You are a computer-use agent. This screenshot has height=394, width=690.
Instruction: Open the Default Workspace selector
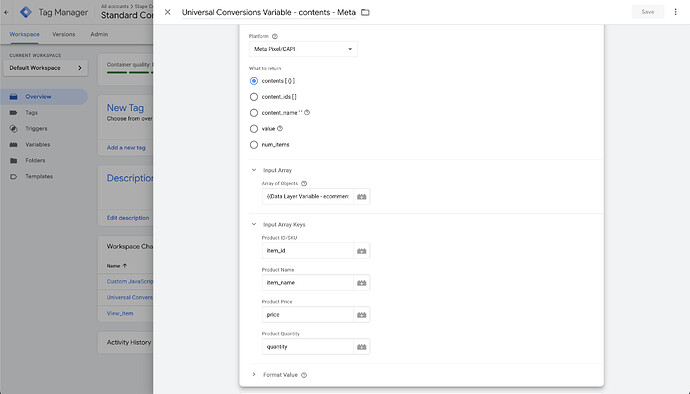pos(46,68)
